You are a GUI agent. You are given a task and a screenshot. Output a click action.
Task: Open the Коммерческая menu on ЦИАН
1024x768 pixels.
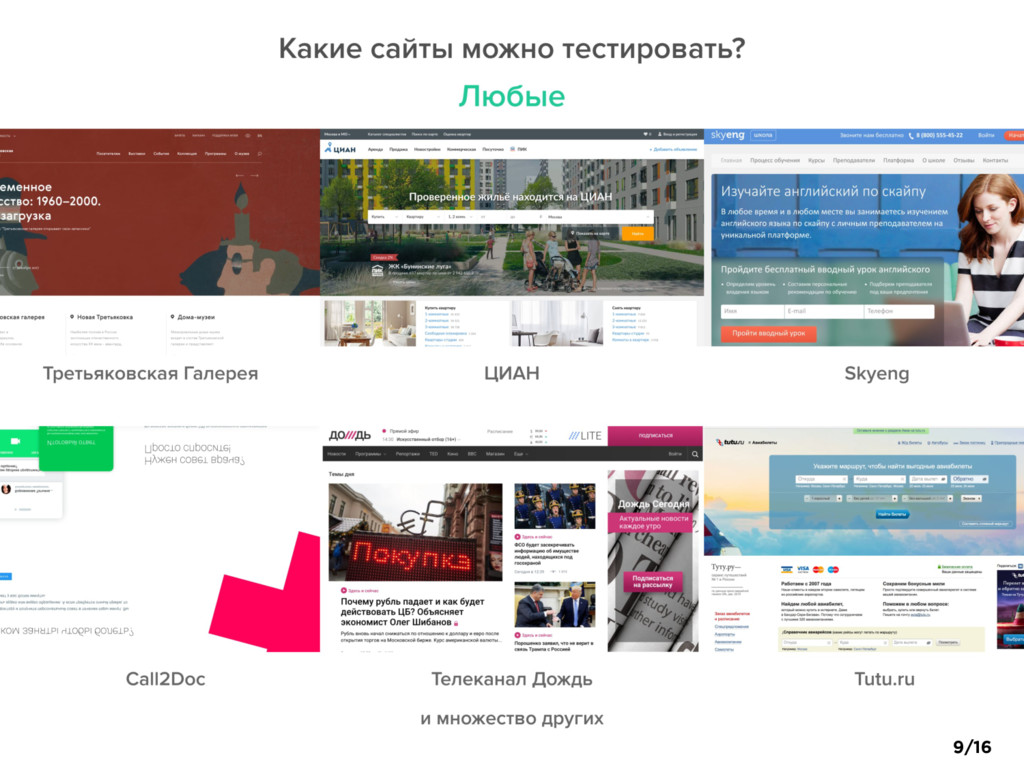[461, 150]
